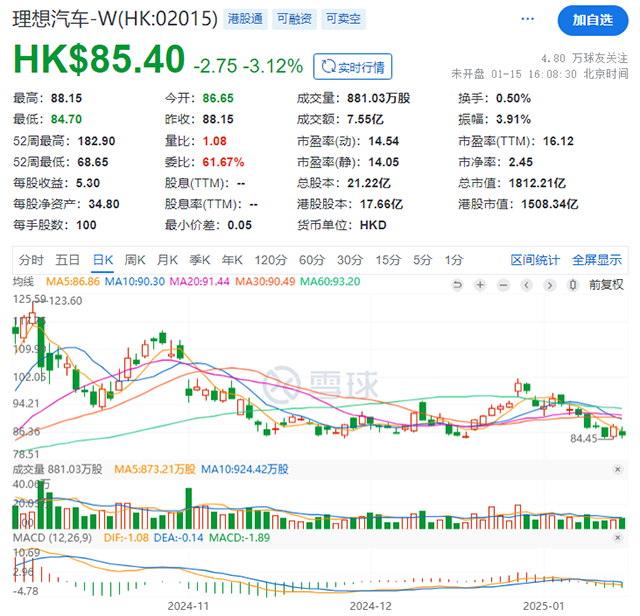The width and height of the screenshot is (640, 616).
Task: Click the DIF:-1.08 label
Action: pos(126,538)
